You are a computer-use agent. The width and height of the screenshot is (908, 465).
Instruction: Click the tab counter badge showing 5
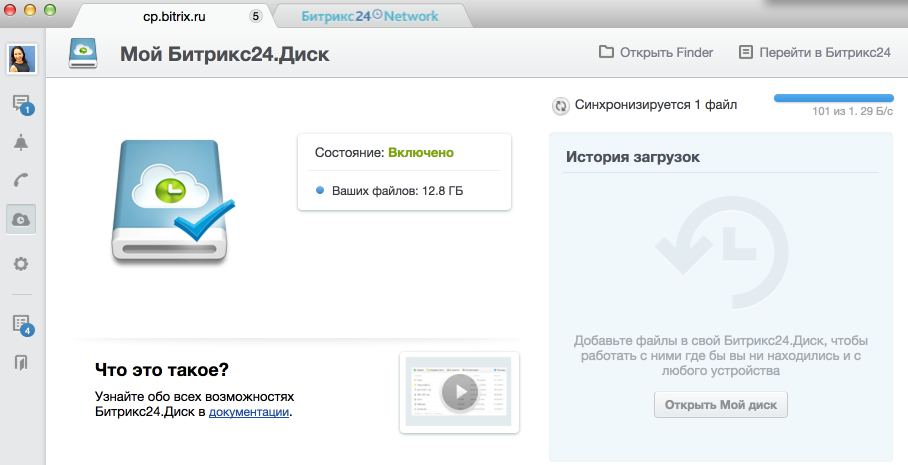[x=255, y=16]
